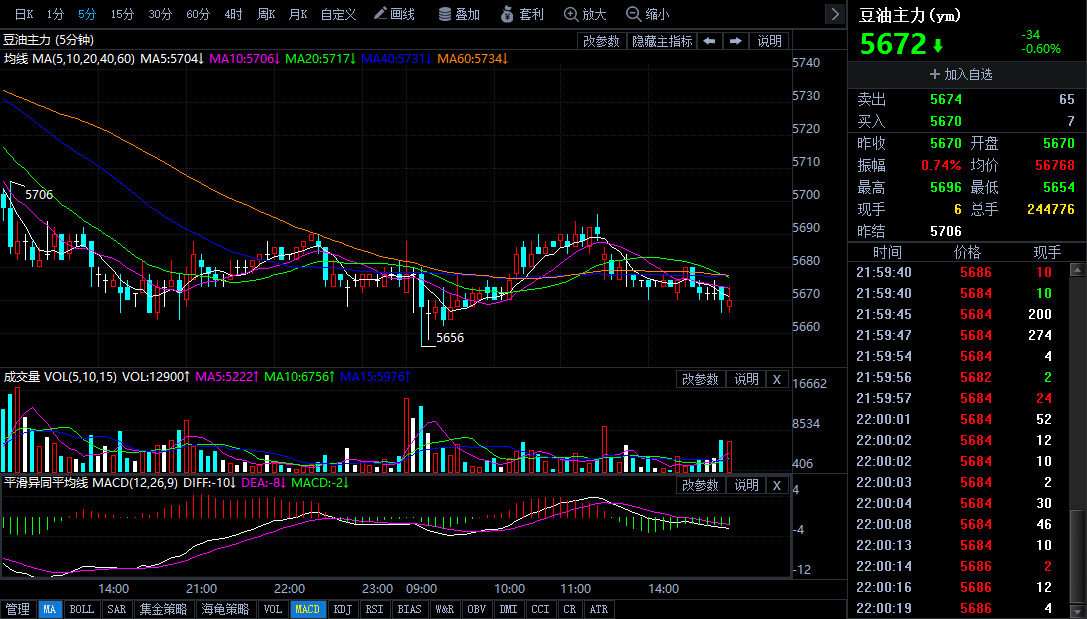Expand toolbar with right arrow button
Image resolution: width=1087 pixels, height=619 pixels.
[835, 14]
